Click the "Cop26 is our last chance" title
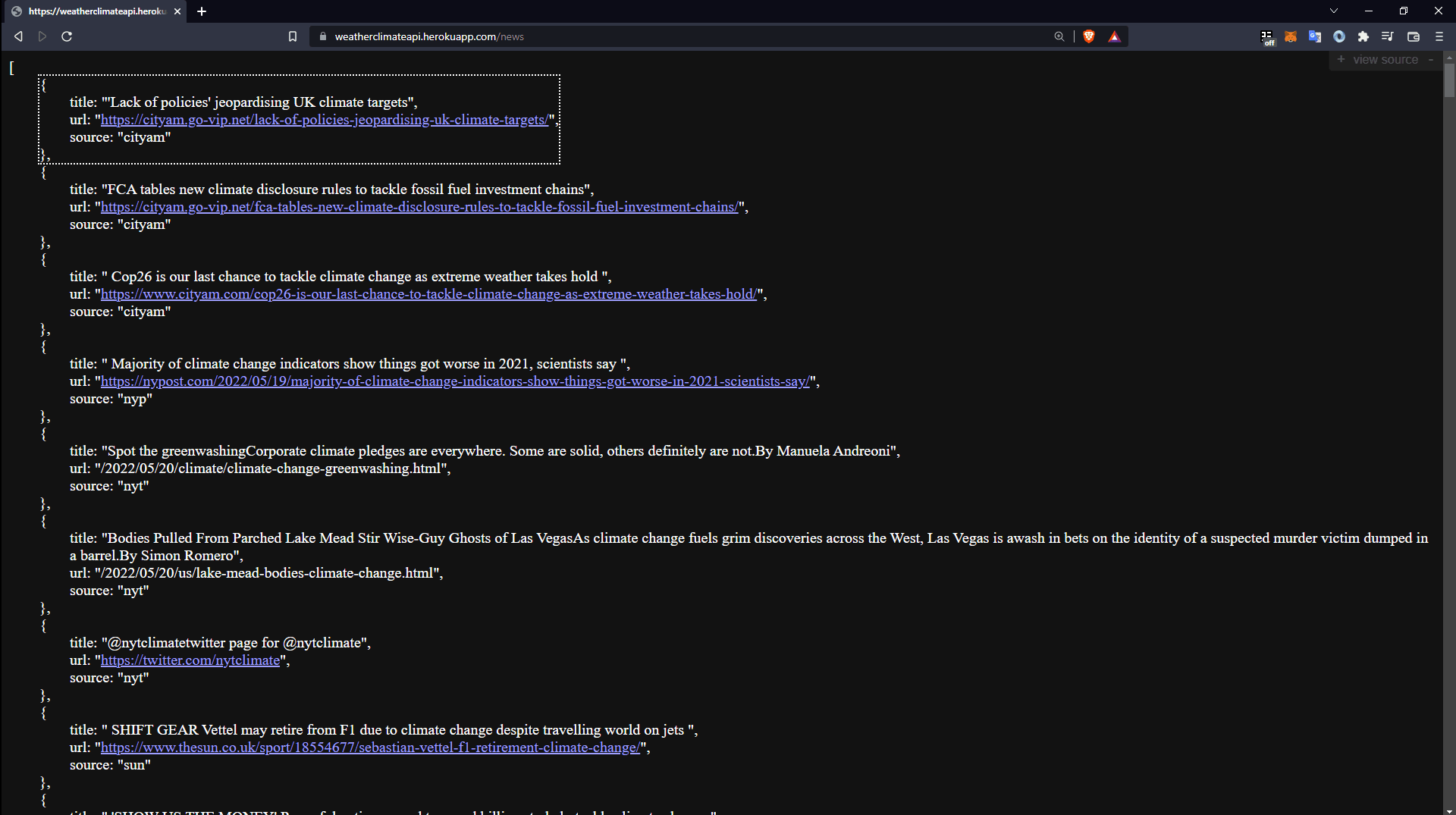1456x815 pixels. click(x=355, y=277)
